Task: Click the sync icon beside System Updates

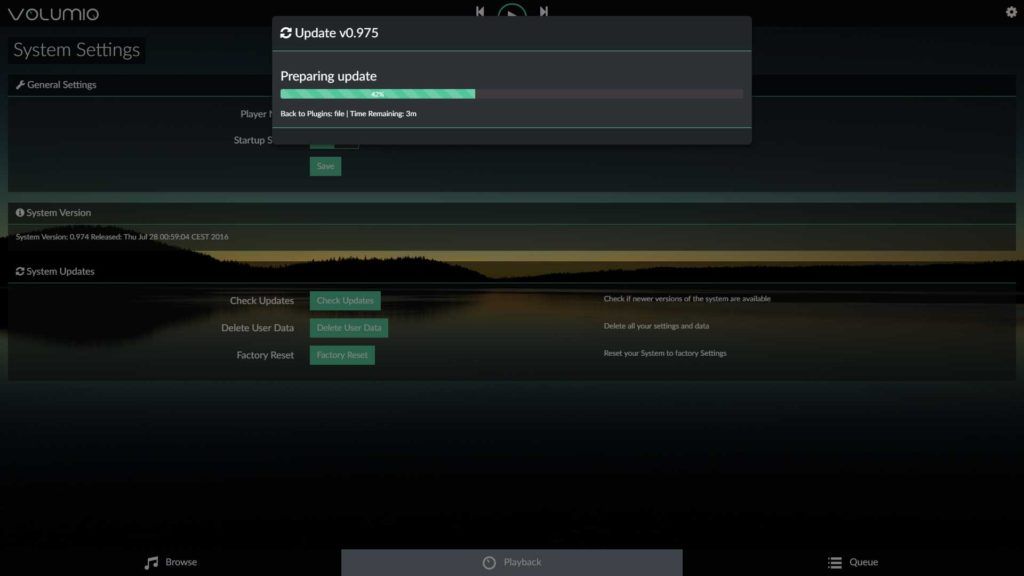Action: pos(20,271)
